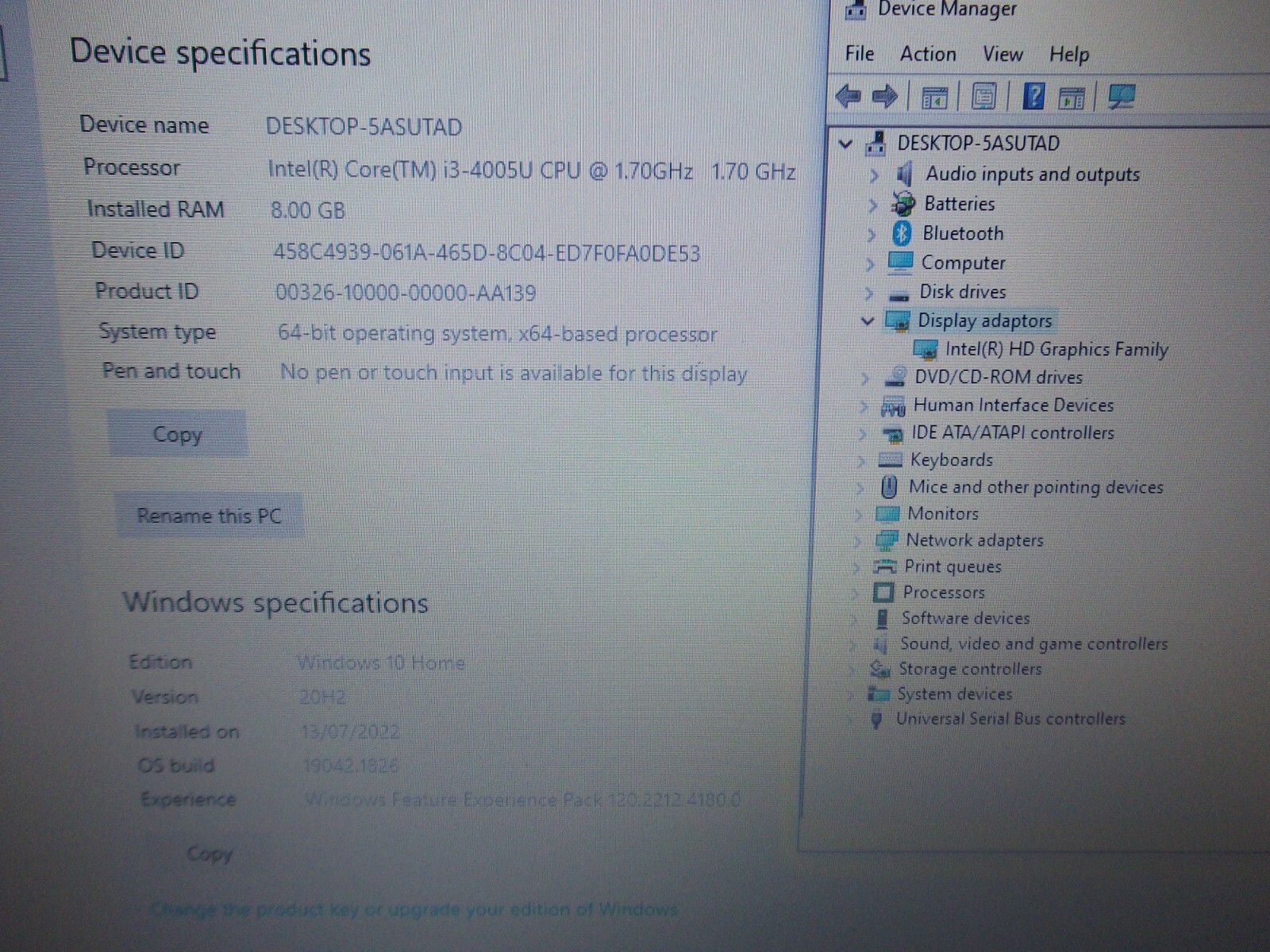1270x952 pixels.
Task: Select the System devices tree item
Action: coord(954,694)
